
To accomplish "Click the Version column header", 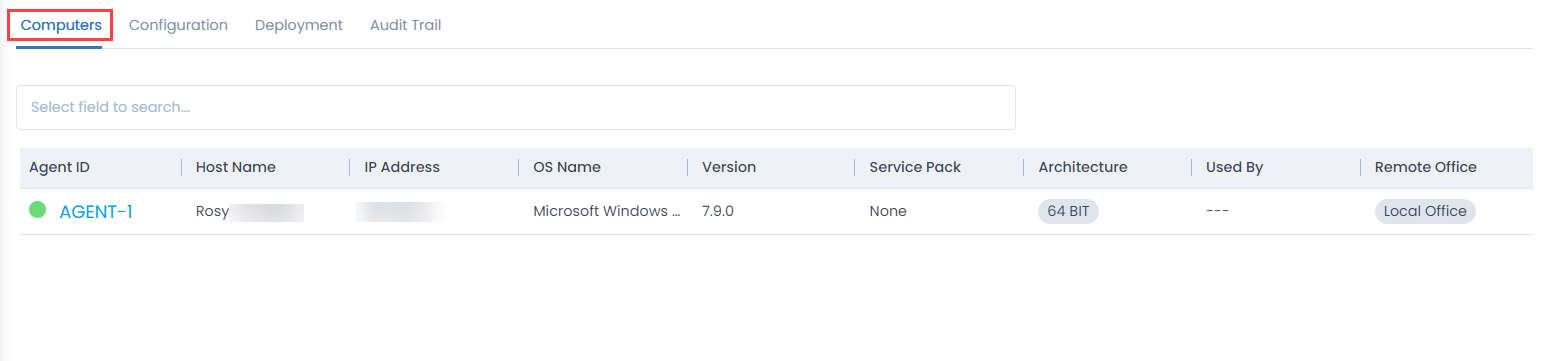I will coord(729,167).
